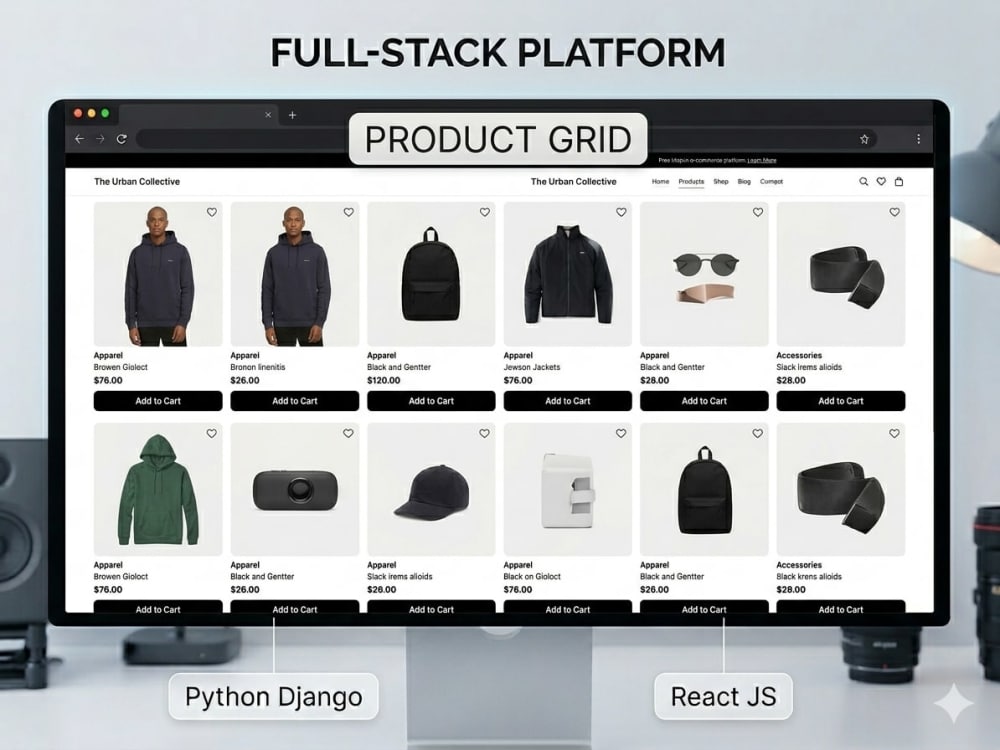The width and height of the screenshot is (1000, 750).
Task: Favorite the $120.00 black backpack
Action: (485, 212)
